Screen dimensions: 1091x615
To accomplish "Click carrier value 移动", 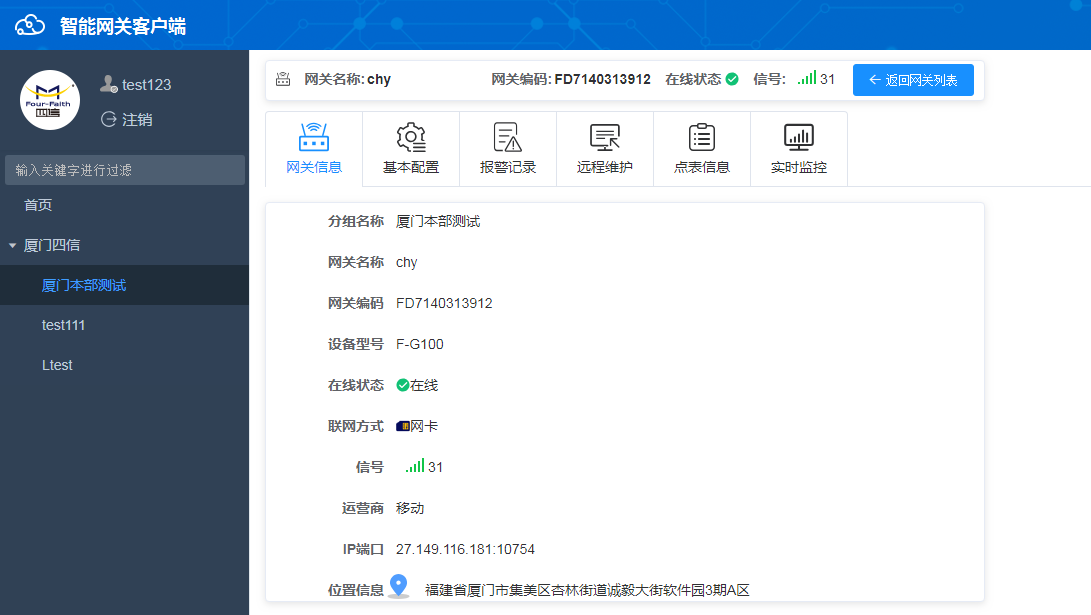I will click(410, 508).
